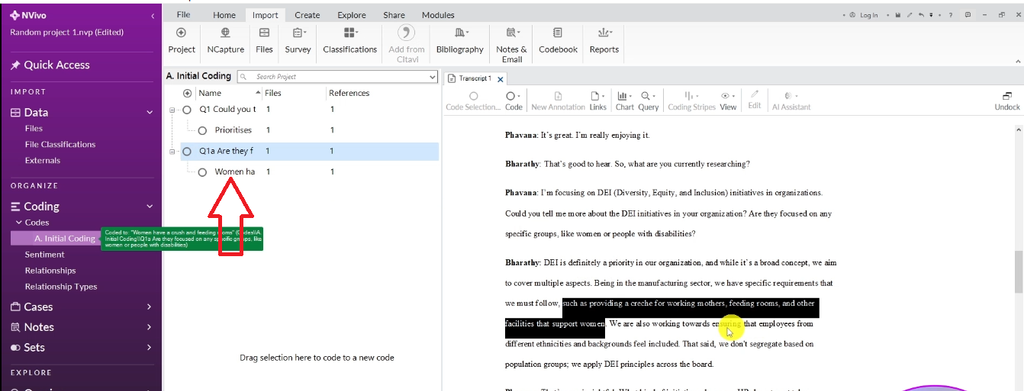
Task: Open the Code dropdown in the transcript toolbar
Action: coord(514,100)
